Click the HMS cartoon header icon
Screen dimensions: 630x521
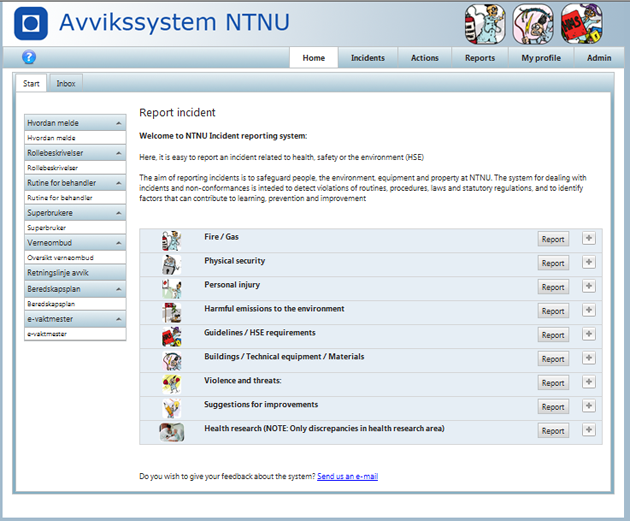click(x=581, y=24)
